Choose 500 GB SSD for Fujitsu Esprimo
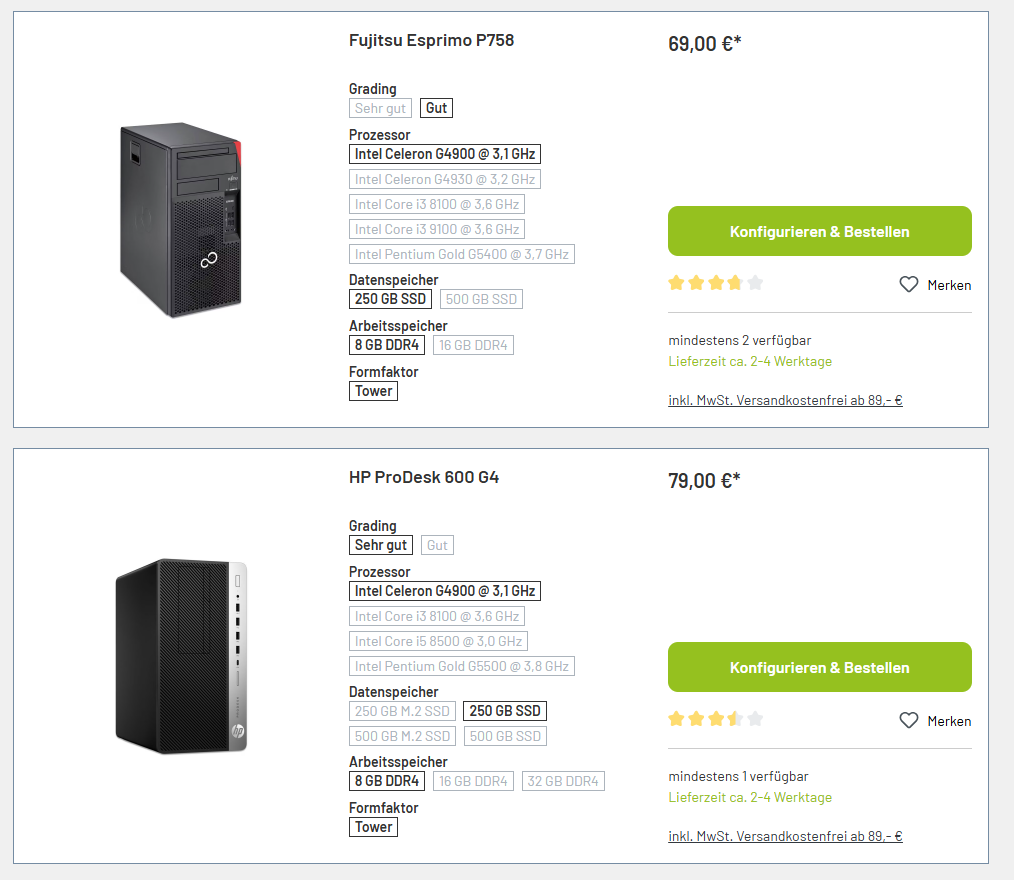 (x=481, y=299)
